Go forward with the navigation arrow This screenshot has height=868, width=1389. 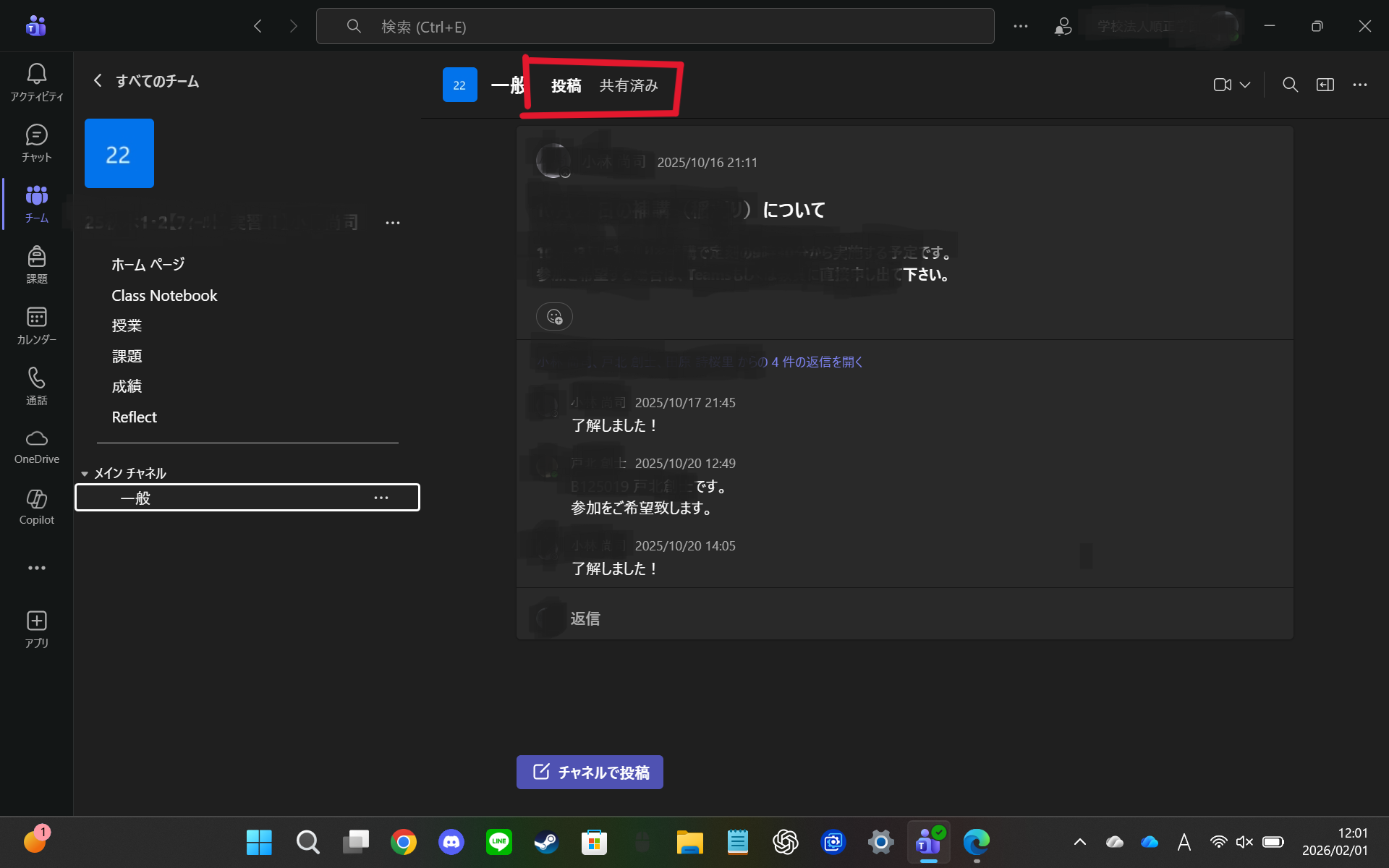pyautogui.click(x=293, y=26)
